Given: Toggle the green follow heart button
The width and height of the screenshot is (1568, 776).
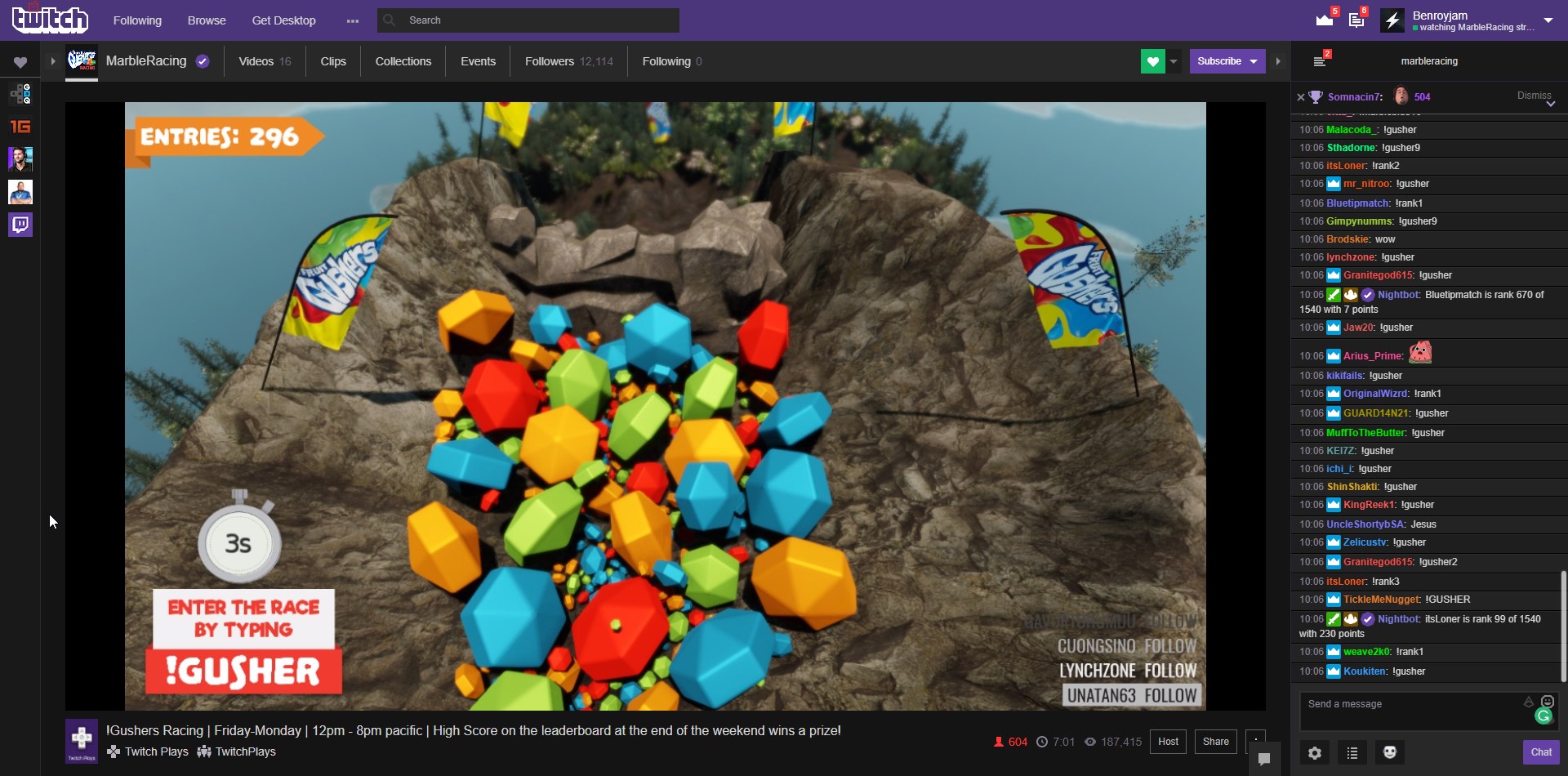Looking at the screenshot, I should 1152,61.
